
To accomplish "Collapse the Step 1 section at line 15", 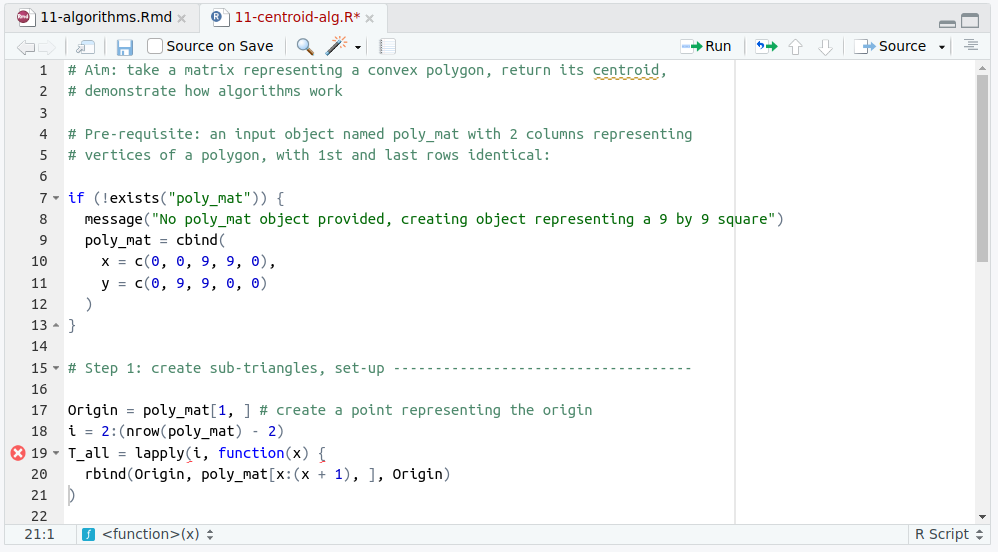I will tap(56, 368).
